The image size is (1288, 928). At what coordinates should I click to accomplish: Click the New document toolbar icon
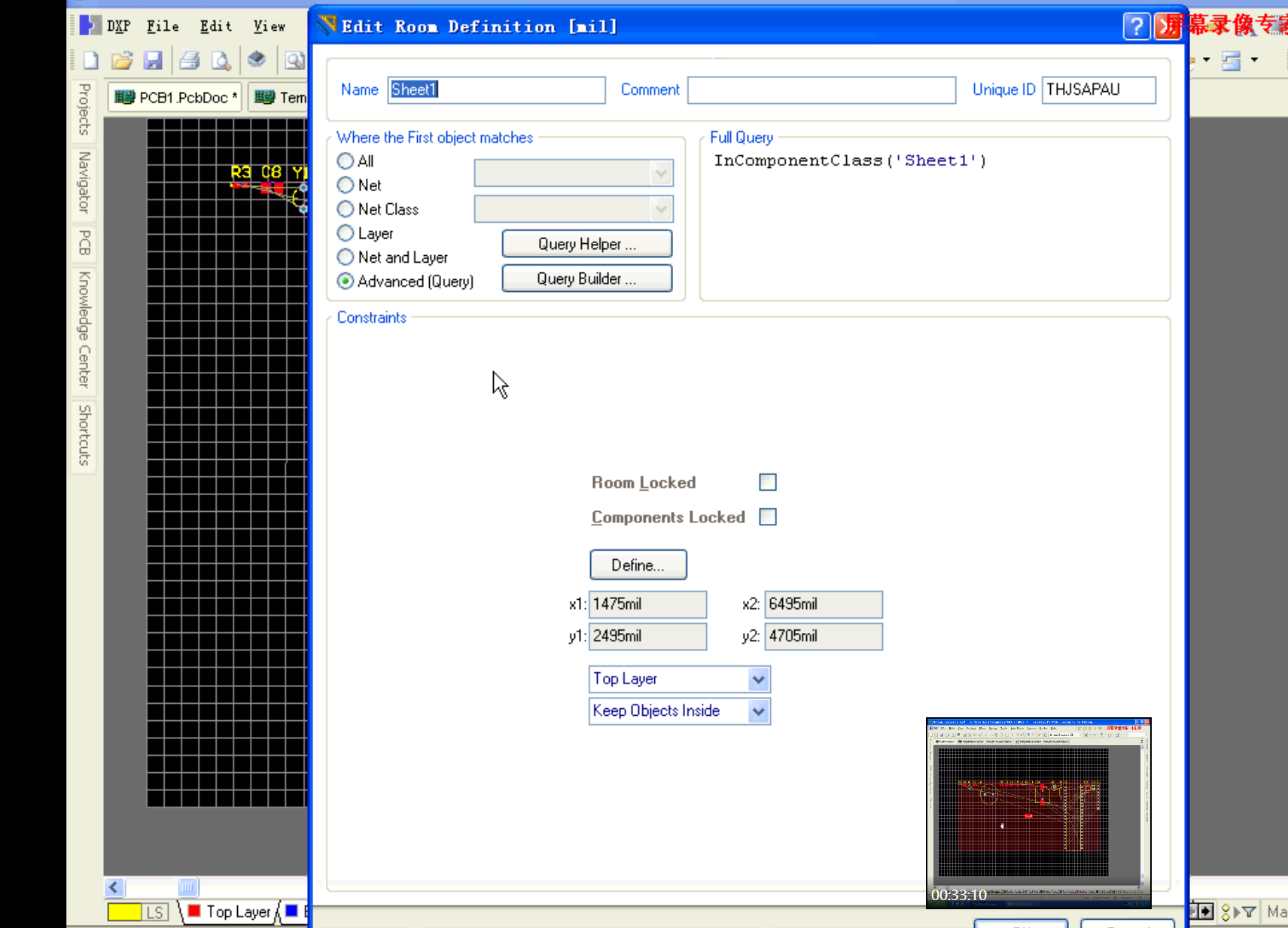click(x=91, y=60)
